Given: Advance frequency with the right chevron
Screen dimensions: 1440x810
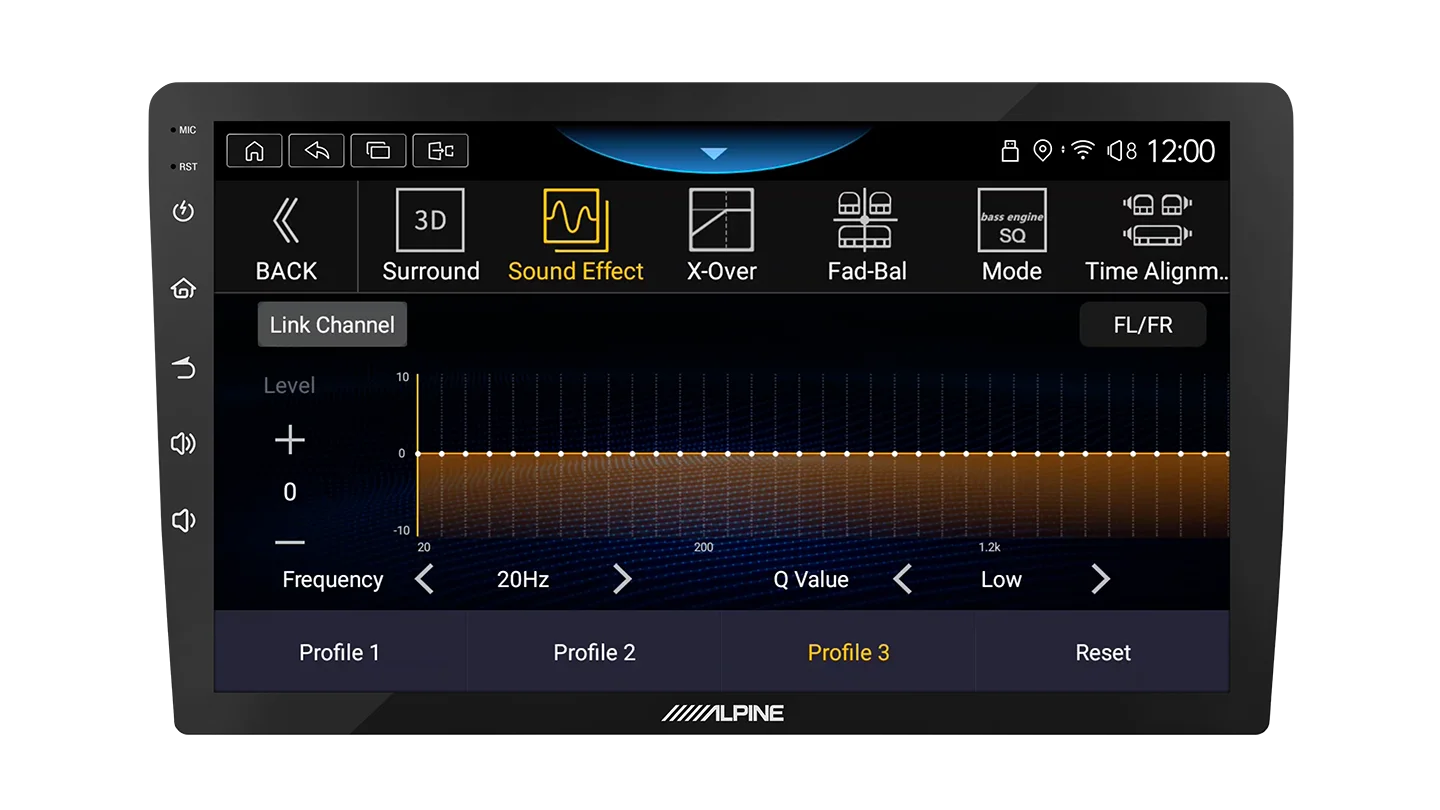Looking at the screenshot, I should pos(622,579).
